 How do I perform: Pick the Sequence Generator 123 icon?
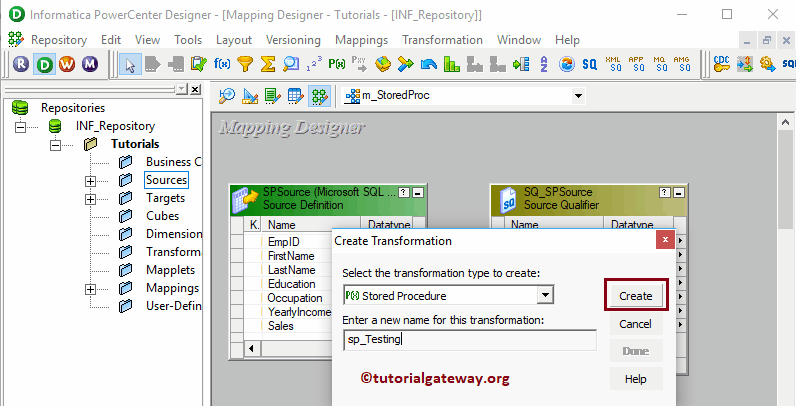click(314, 64)
